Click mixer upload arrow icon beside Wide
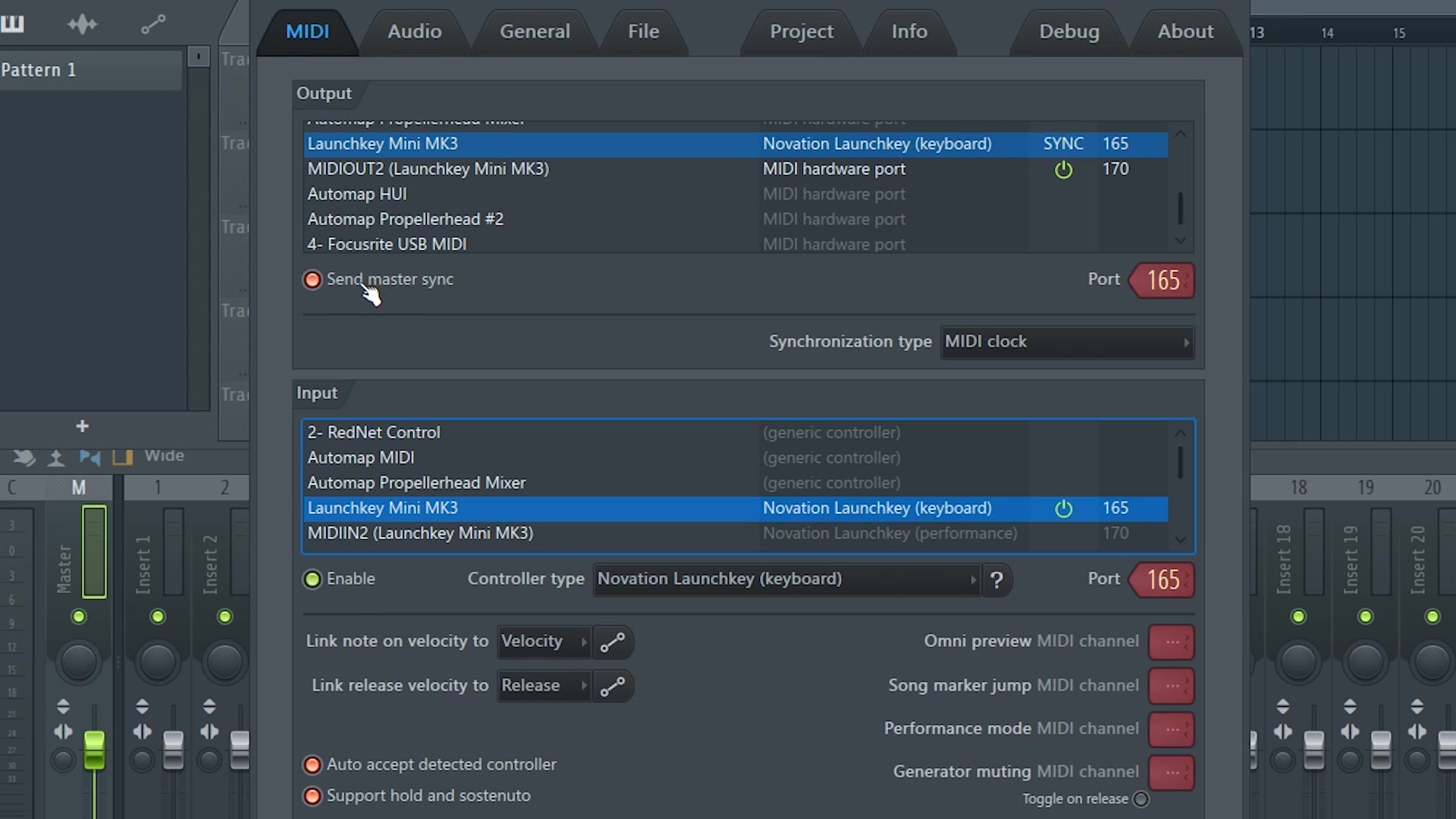 coord(55,457)
